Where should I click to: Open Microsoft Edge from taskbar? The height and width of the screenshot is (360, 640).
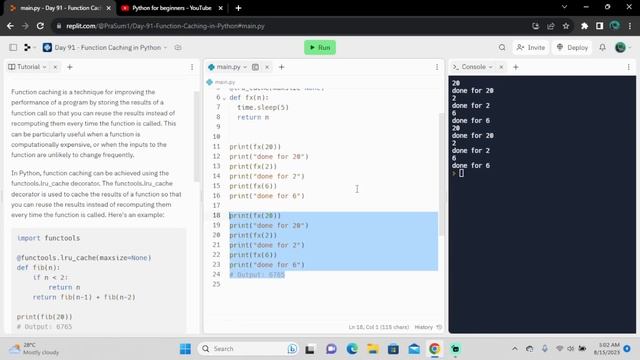(352, 349)
